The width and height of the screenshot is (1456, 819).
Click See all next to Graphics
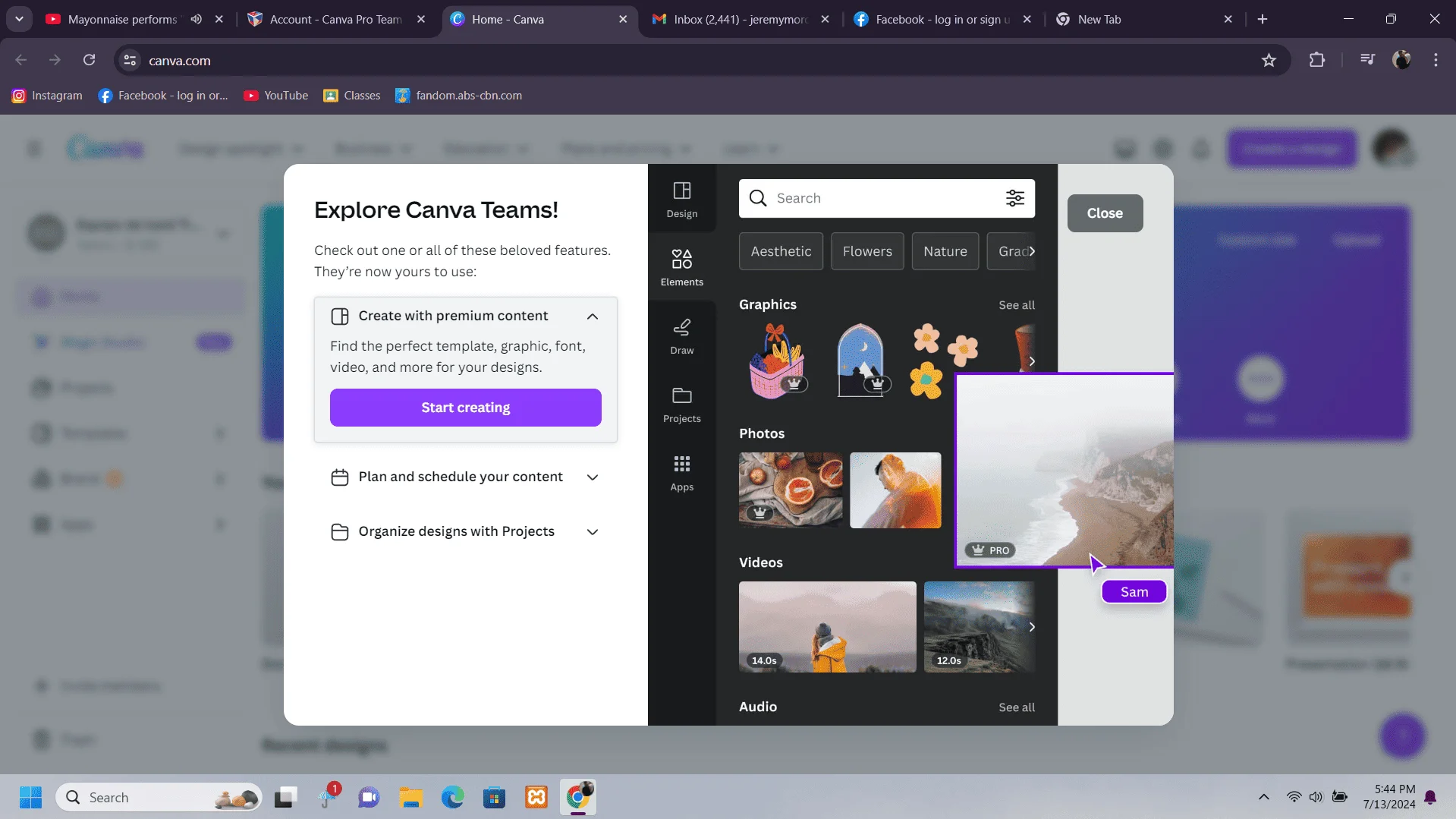(1016, 305)
